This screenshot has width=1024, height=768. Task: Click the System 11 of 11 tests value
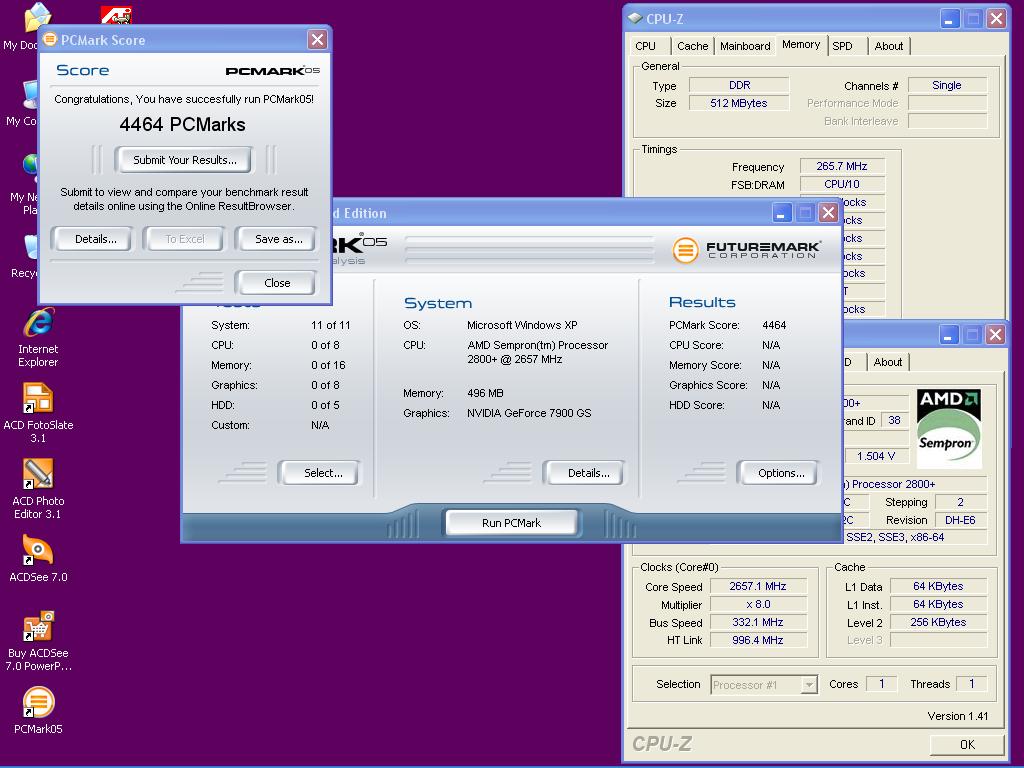tap(330, 325)
